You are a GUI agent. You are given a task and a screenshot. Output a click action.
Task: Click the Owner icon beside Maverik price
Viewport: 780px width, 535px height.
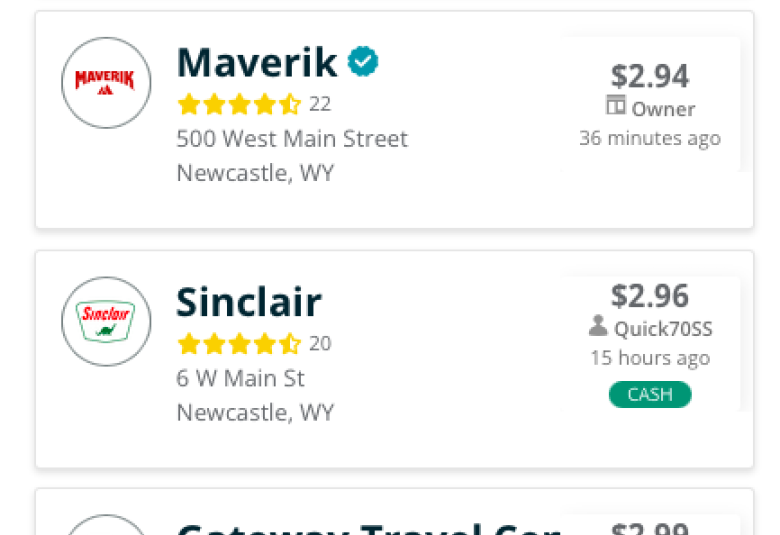click(x=615, y=105)
